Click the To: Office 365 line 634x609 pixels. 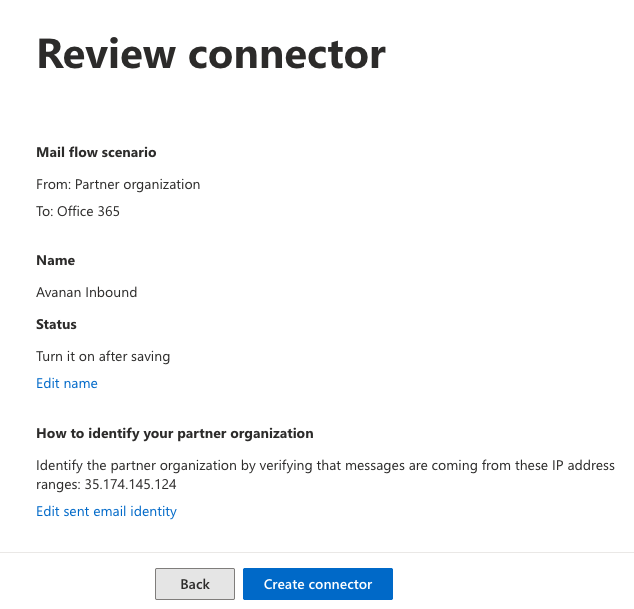(78, 211)
